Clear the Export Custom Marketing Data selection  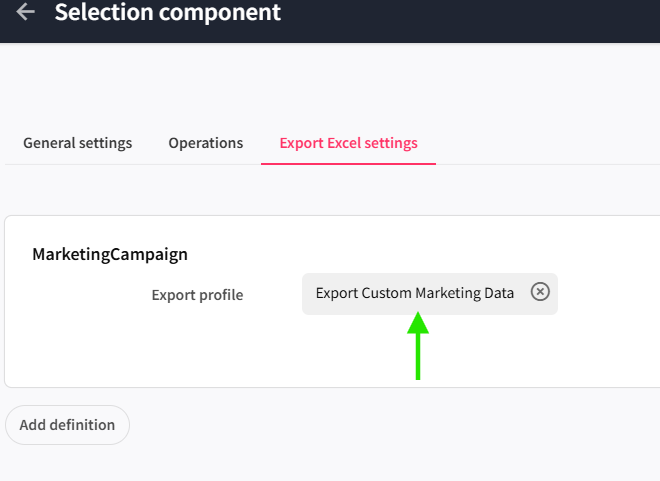coord(540,292)
